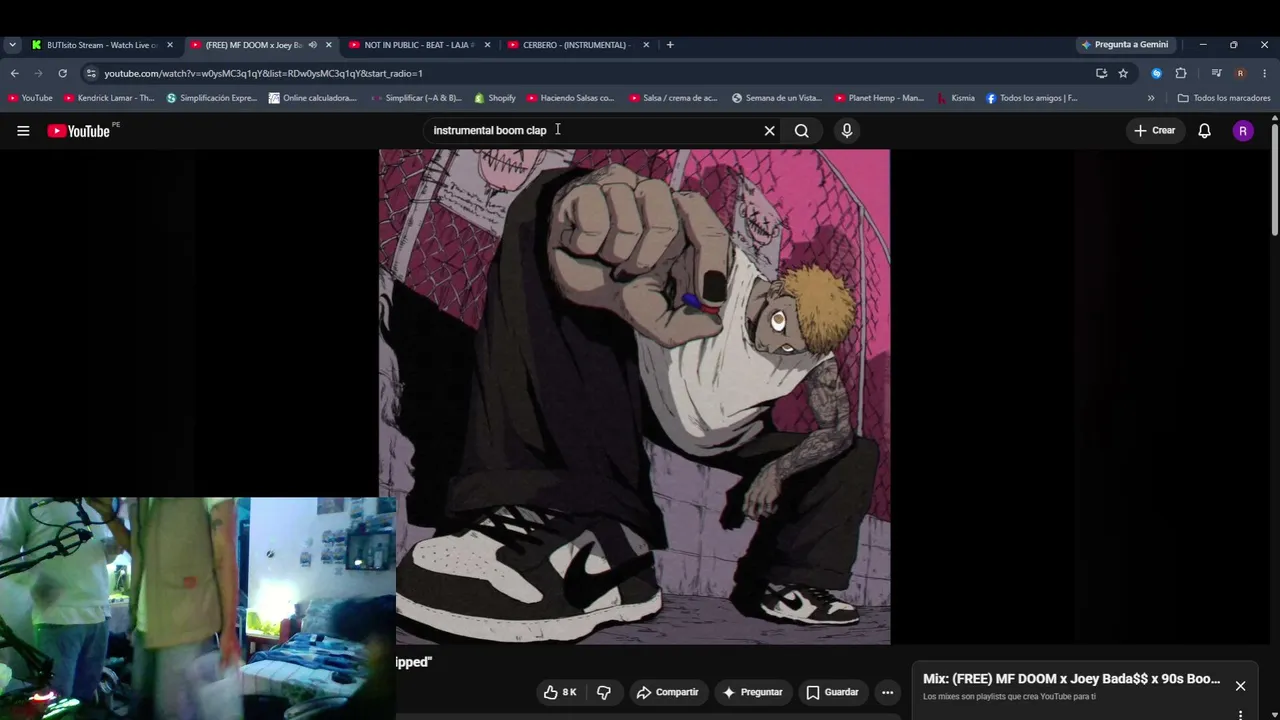Click the browser address bar URL
1280x720 pixels.
(x=264, y=73)
